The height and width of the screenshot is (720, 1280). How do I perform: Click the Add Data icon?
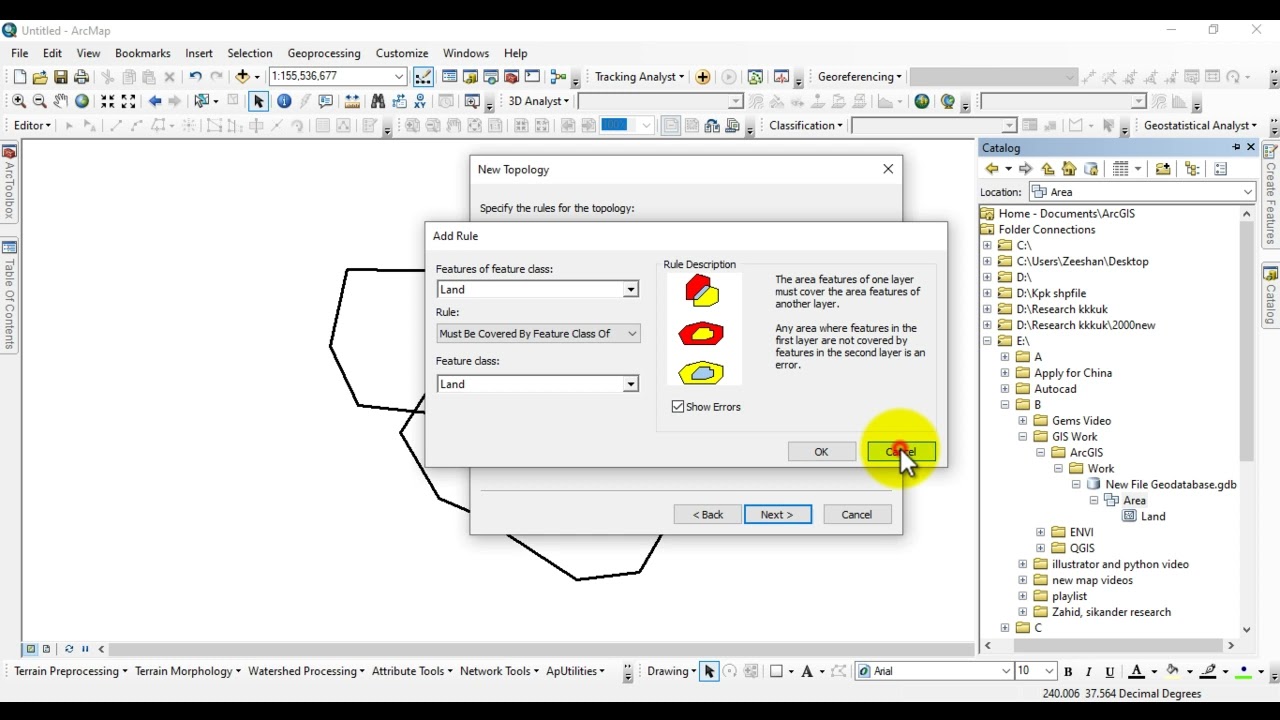(242, 77)
